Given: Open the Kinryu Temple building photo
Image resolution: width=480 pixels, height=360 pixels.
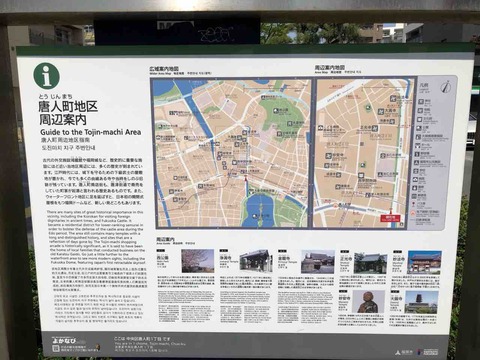Looking at the screenshot, I should point(318,262).
